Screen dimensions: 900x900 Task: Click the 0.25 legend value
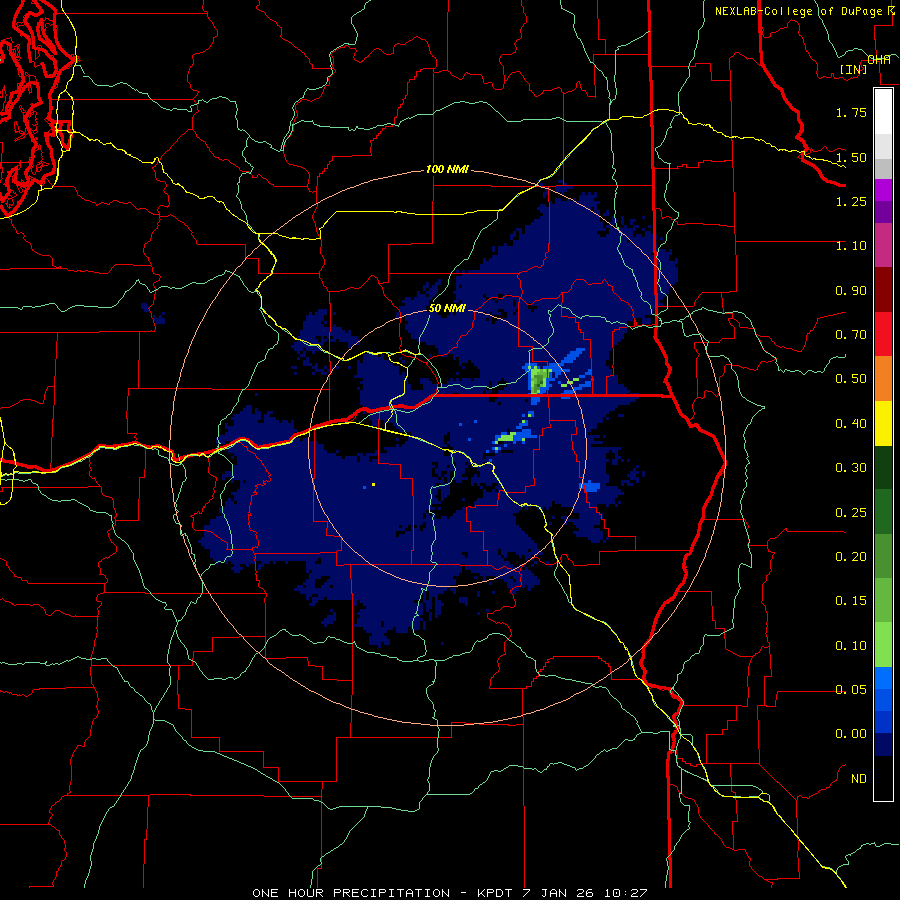tap(851, 513)
